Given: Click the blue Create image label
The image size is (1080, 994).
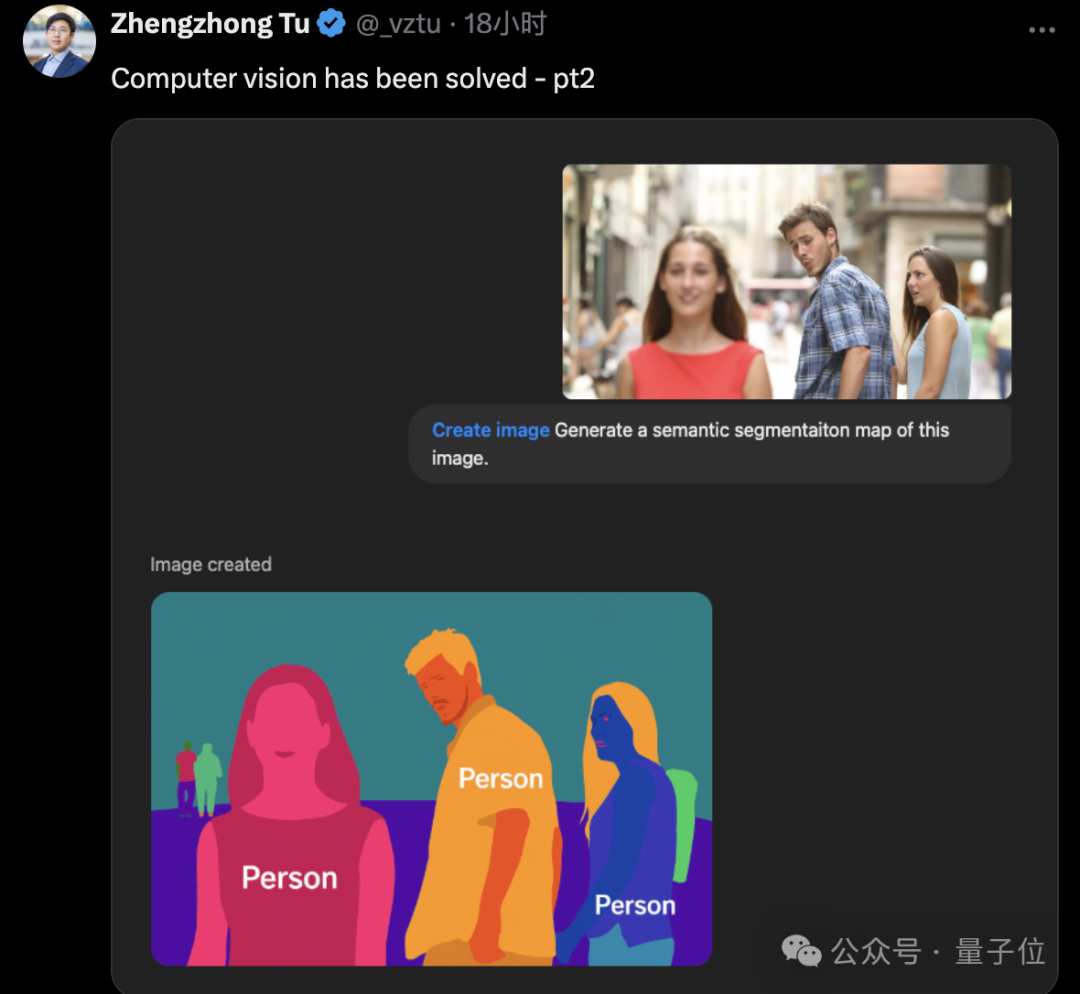Looking at the screenshot, I should 490,430.
